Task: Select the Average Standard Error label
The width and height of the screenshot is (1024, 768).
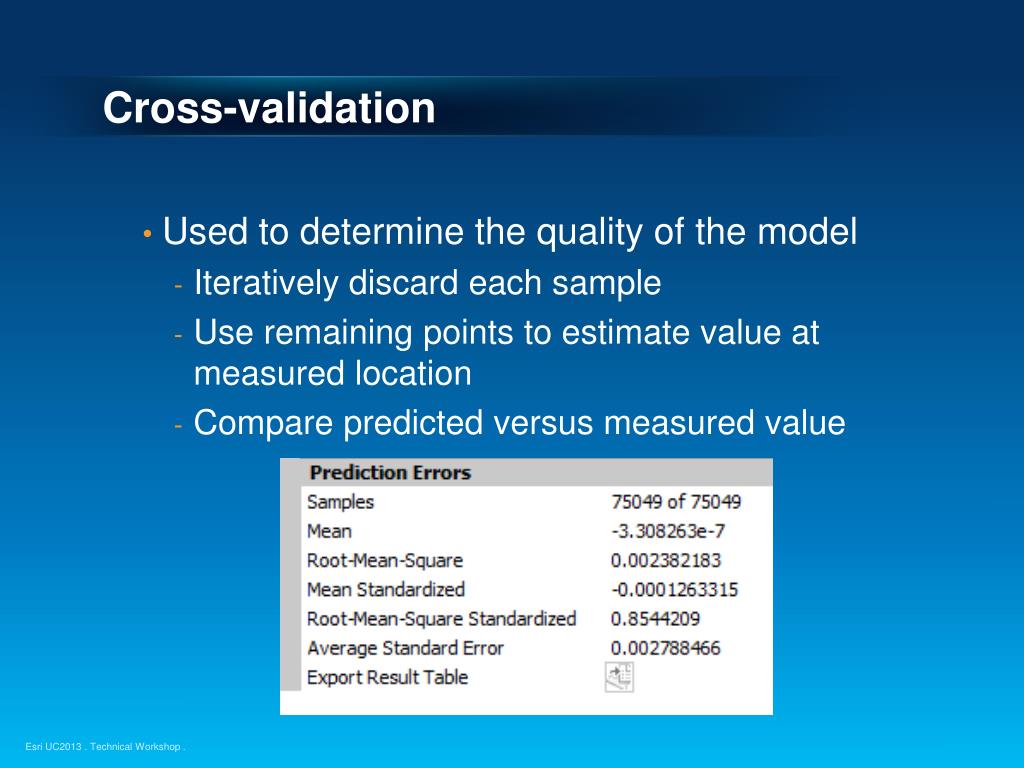Action: click(x=406, y=648)
